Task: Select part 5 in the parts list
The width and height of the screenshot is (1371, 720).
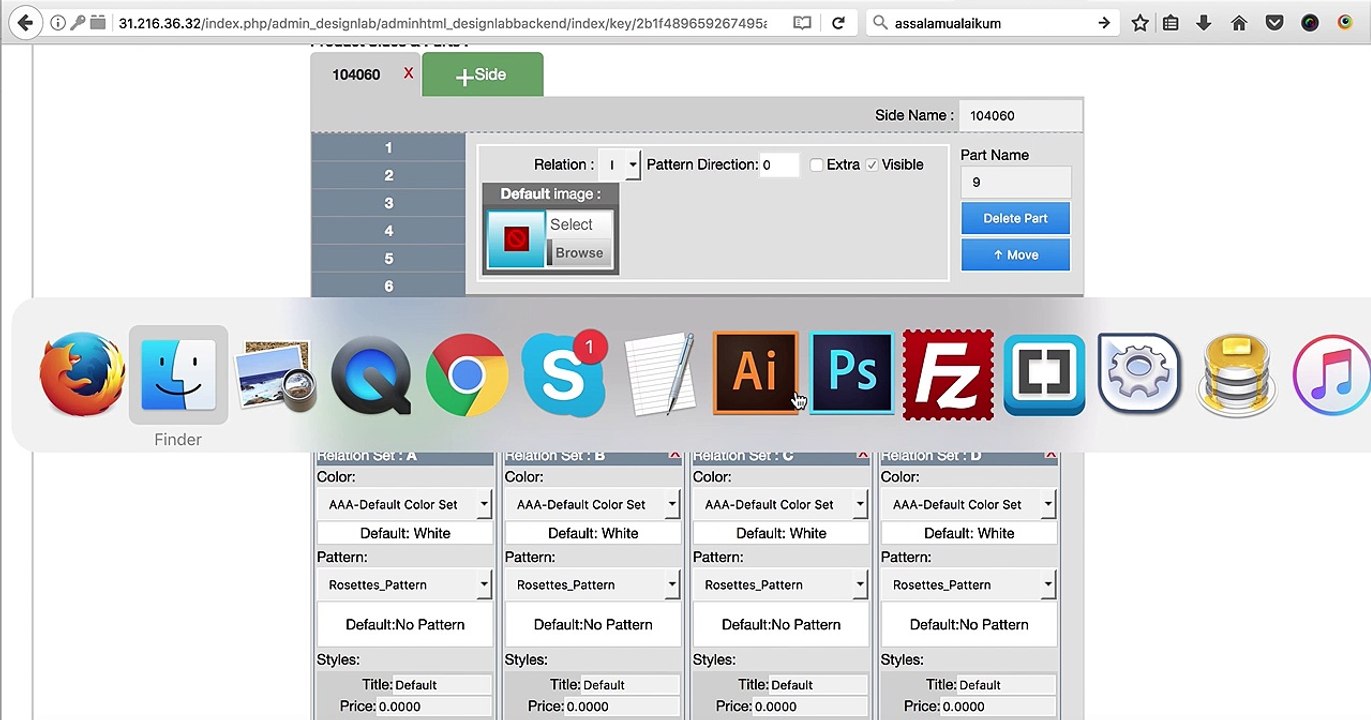Action: [388, 259]
